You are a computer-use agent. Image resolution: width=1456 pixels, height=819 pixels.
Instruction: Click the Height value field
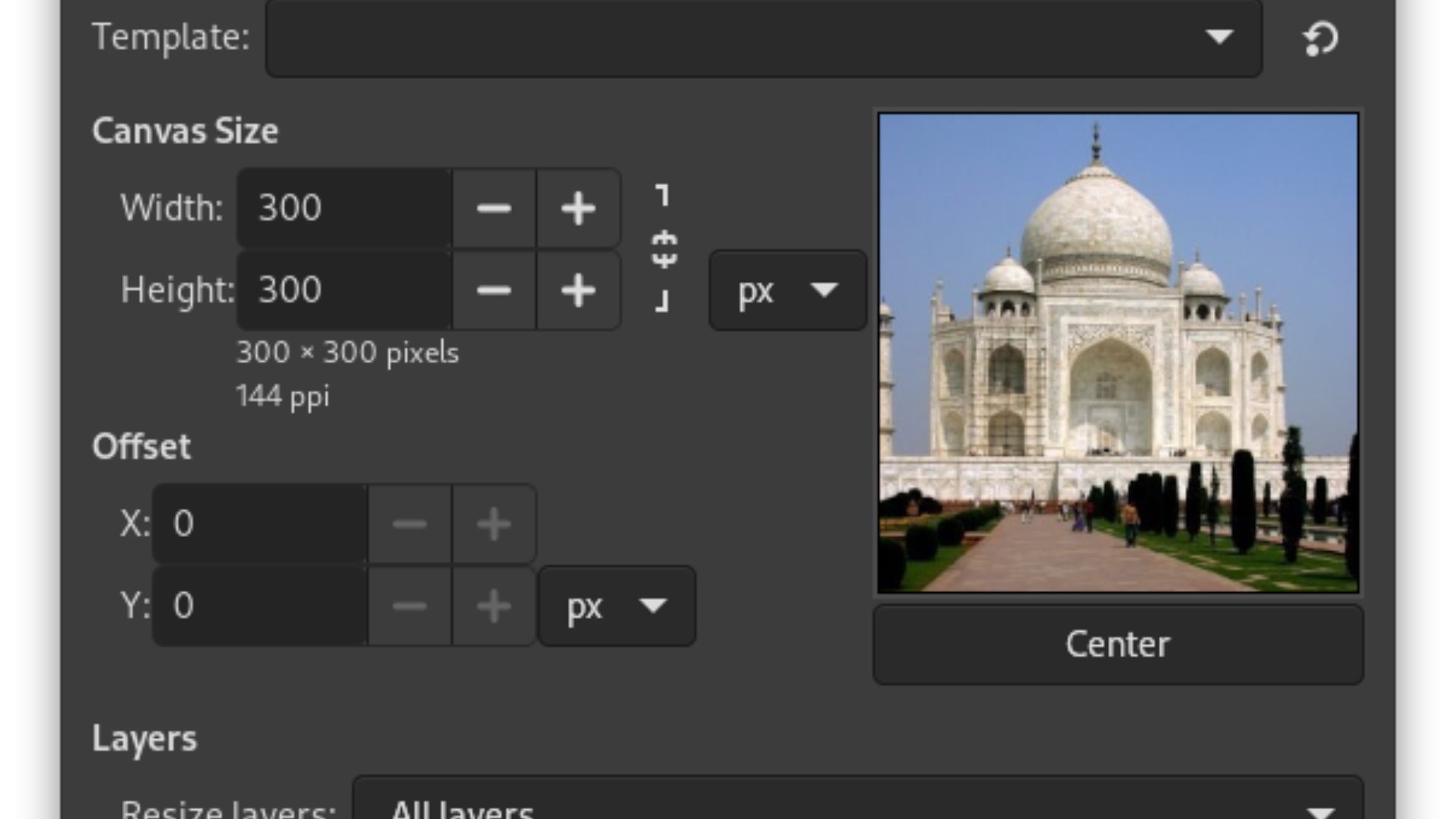point(344,290)
